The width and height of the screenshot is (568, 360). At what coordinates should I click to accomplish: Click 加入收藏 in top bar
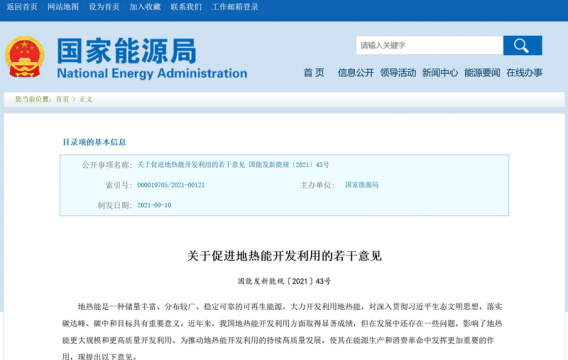click(145, 7)
